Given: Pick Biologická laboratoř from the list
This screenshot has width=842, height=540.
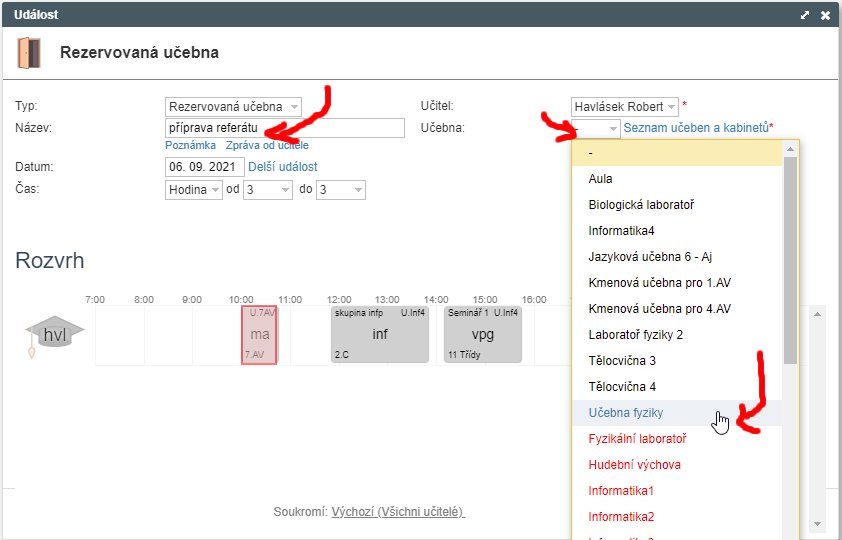Looking at the screenshot, I should 641,205.
